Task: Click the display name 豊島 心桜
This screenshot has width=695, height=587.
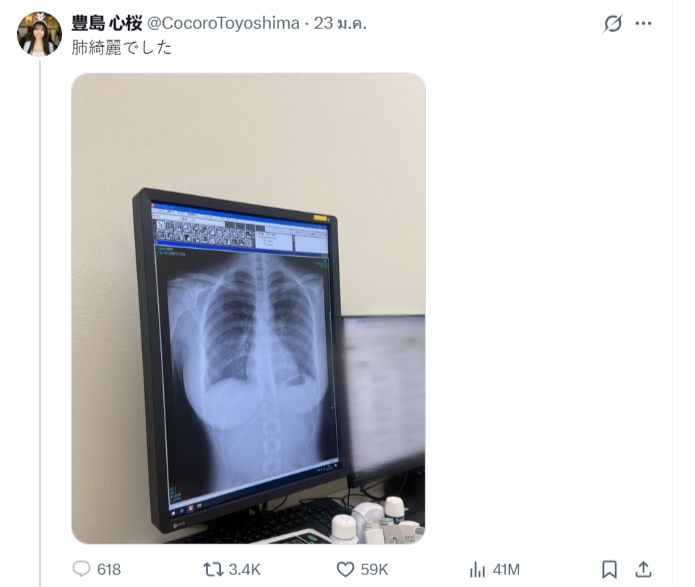Action: tap(106, 24)
